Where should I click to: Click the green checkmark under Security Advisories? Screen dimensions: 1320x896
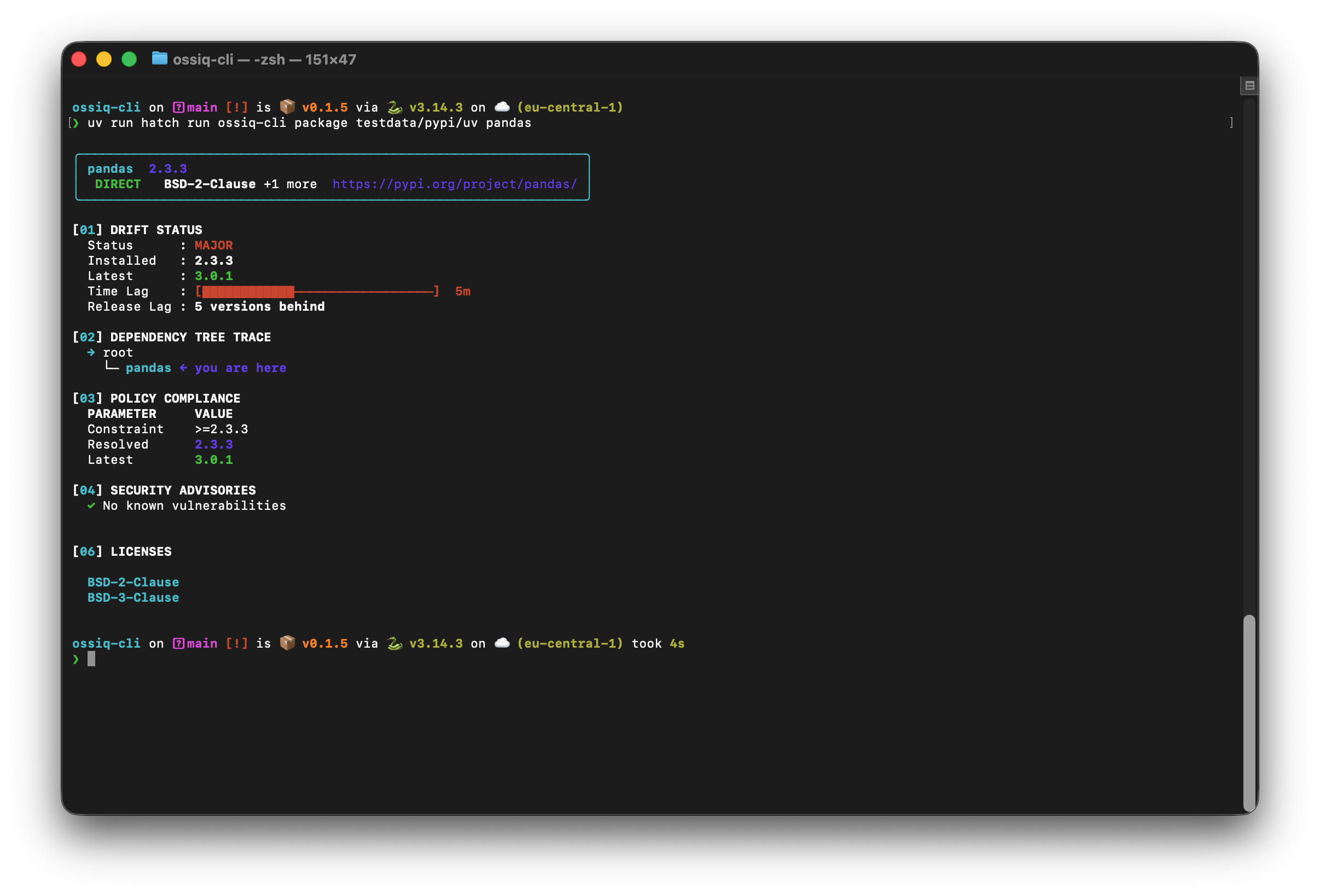(x=91, y=505)
